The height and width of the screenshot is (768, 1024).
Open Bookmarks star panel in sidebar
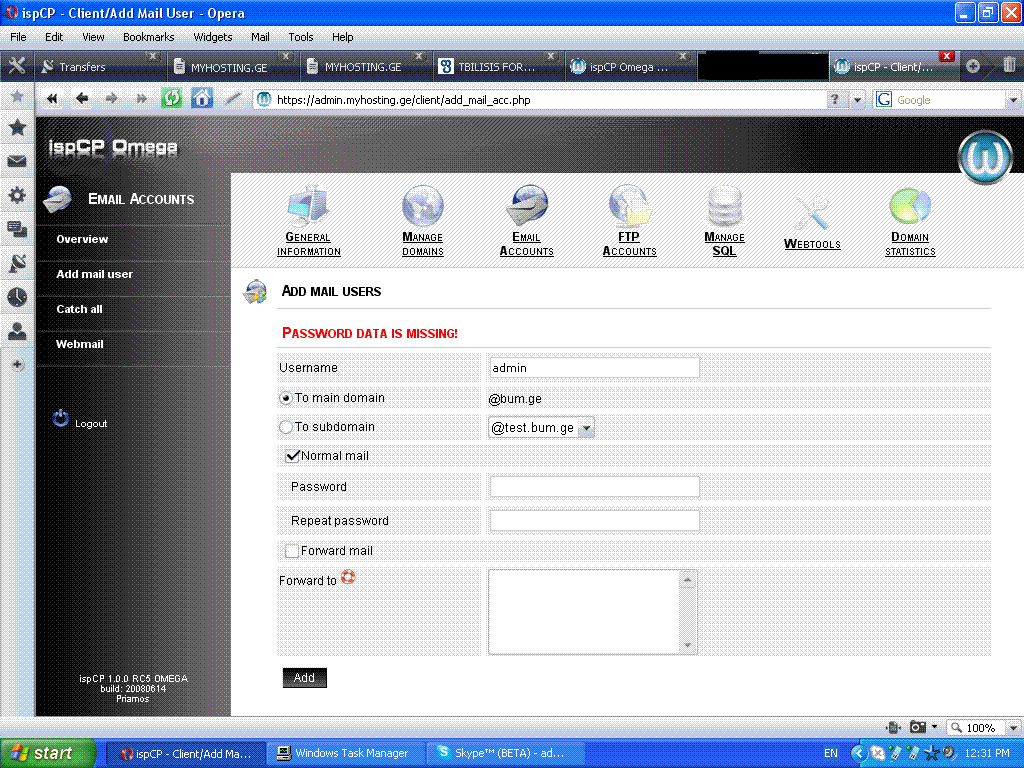[17, 127]
